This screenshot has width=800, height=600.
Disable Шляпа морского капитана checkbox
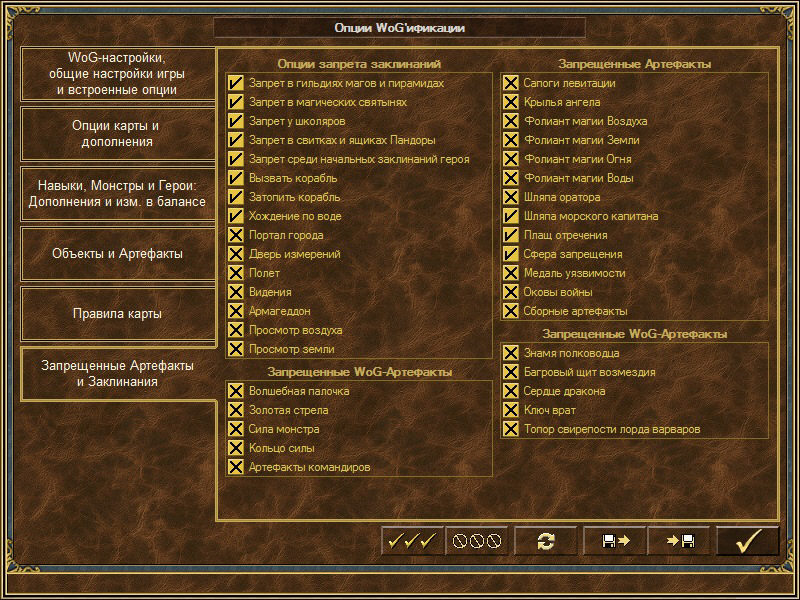(511, 217)
